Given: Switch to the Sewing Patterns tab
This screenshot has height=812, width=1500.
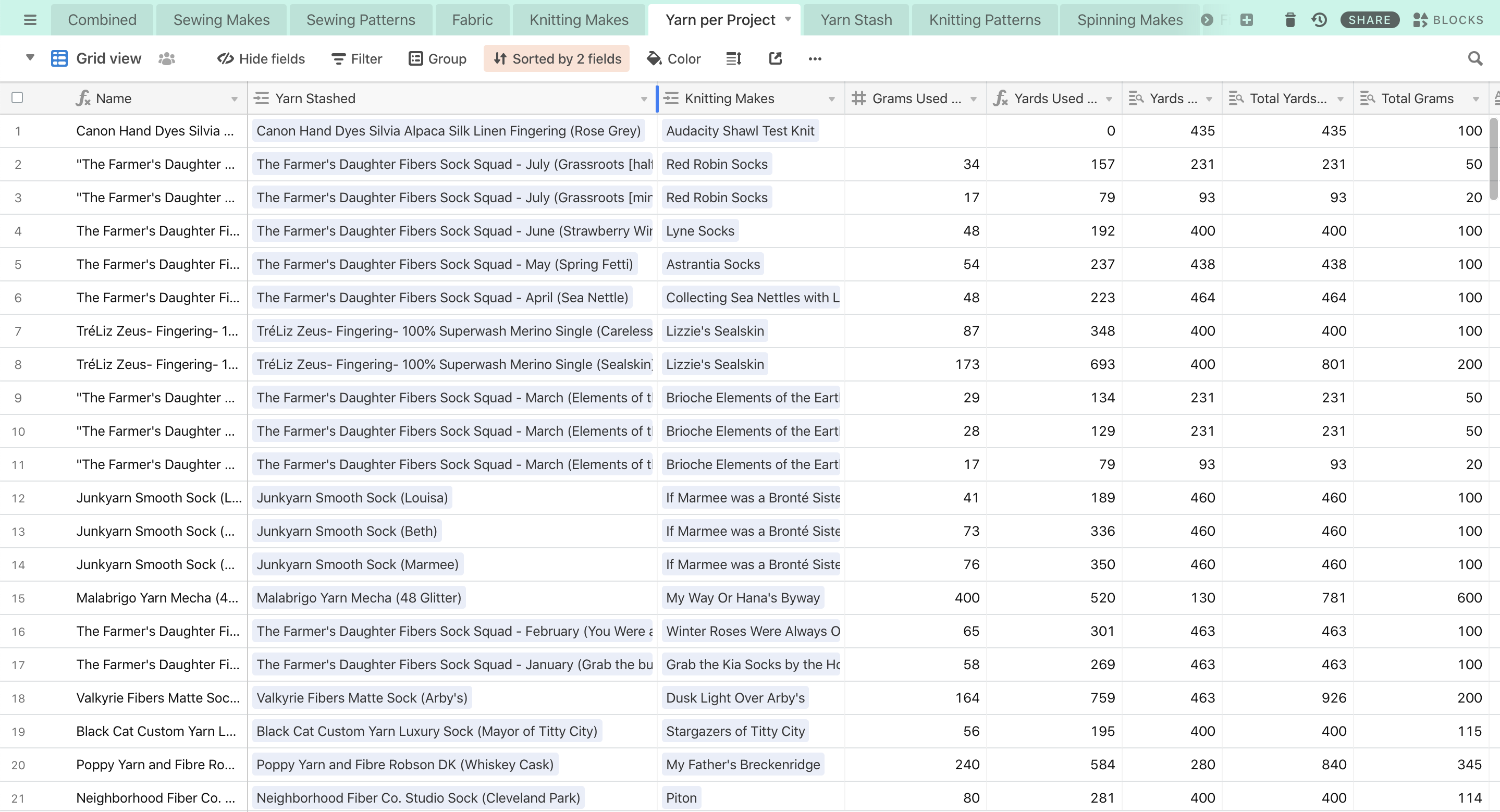Looking at the screenshot, I should 361,20.
